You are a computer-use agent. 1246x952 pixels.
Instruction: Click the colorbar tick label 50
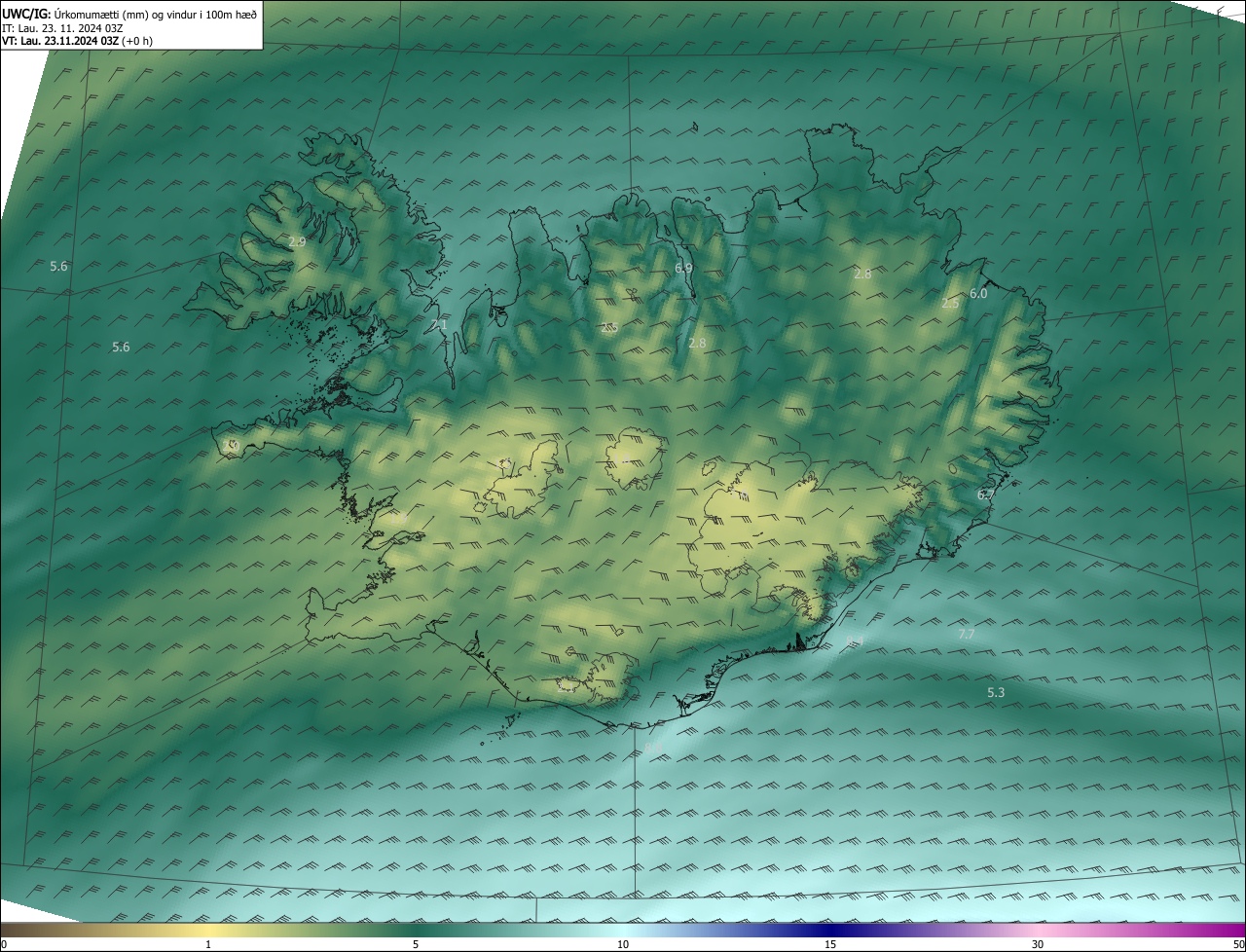[x=1238, y=944]
